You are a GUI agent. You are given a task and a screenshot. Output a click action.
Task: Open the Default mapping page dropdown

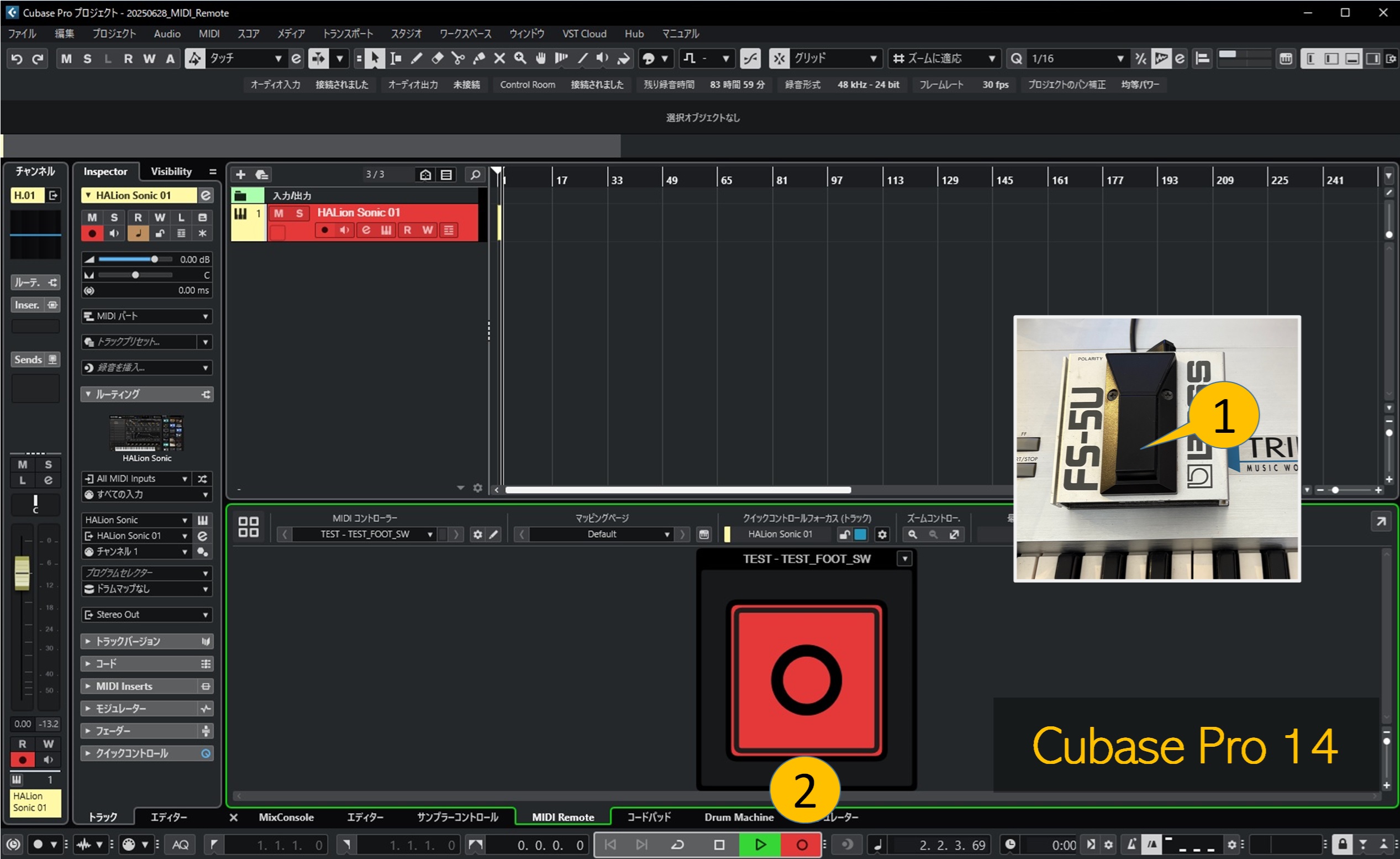tap(602, 535)
